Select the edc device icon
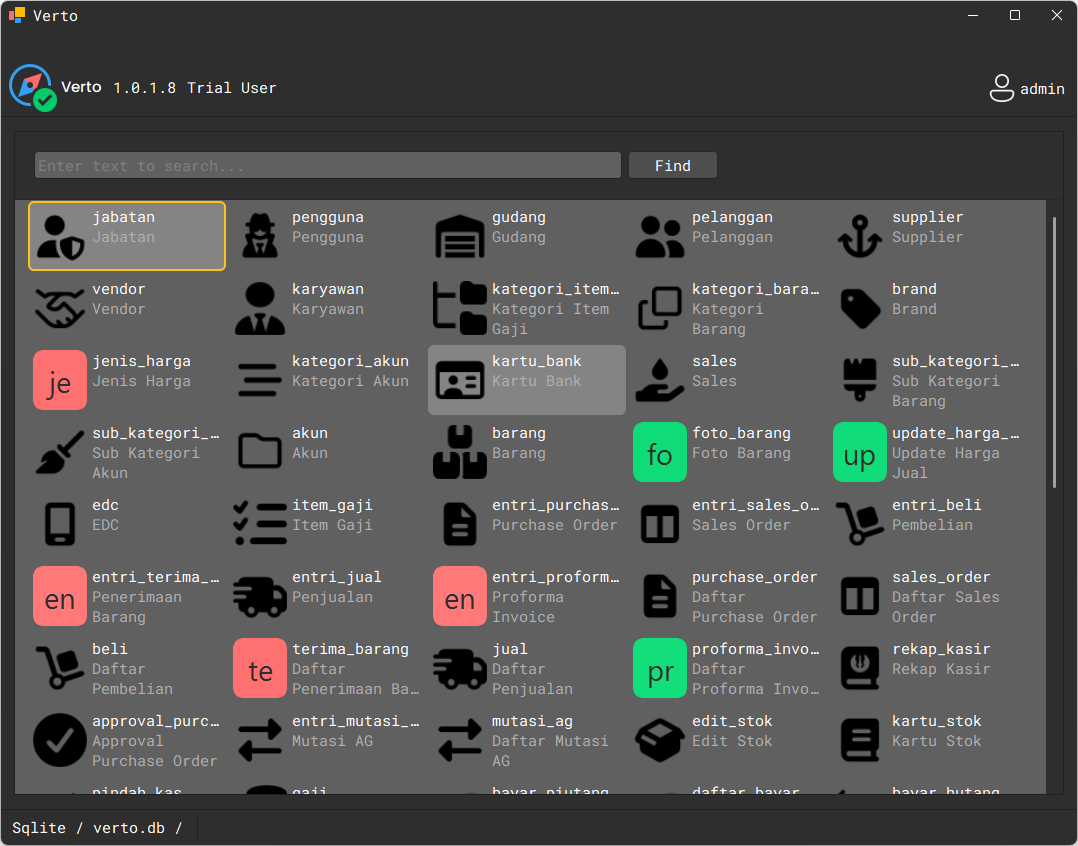The image size is (1078, 846). click(x=60, y=524)
